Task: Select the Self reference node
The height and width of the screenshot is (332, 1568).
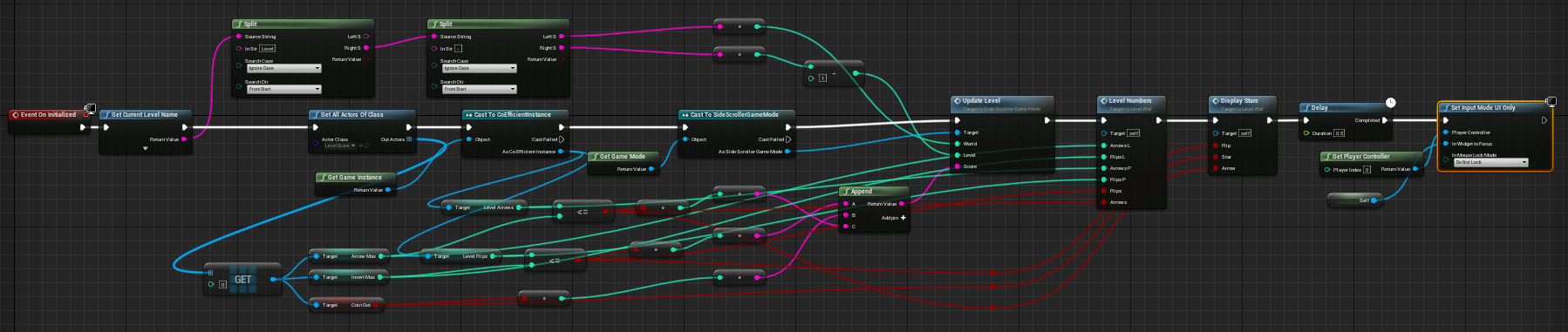Action: click(x=1354, y=200)
